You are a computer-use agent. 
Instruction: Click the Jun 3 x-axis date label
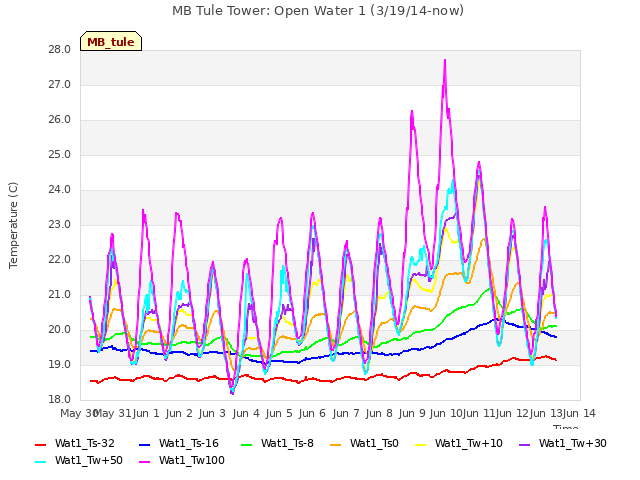pos(212,414)
